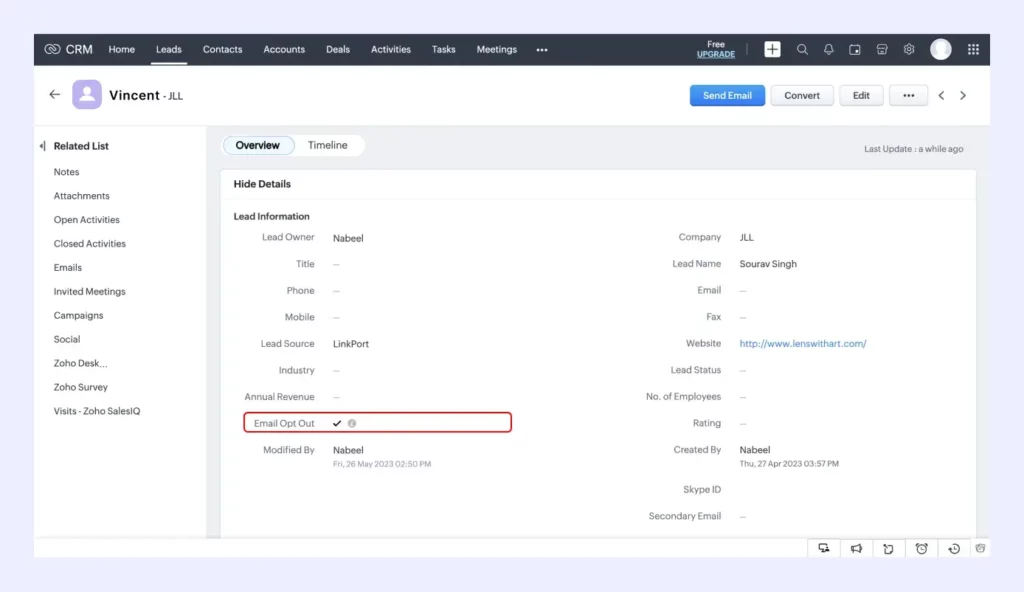Viewport: 1024px width, 592px height.
Task: Open Notes in the related list
Action: pyautogui.click(x=66, y=172)
